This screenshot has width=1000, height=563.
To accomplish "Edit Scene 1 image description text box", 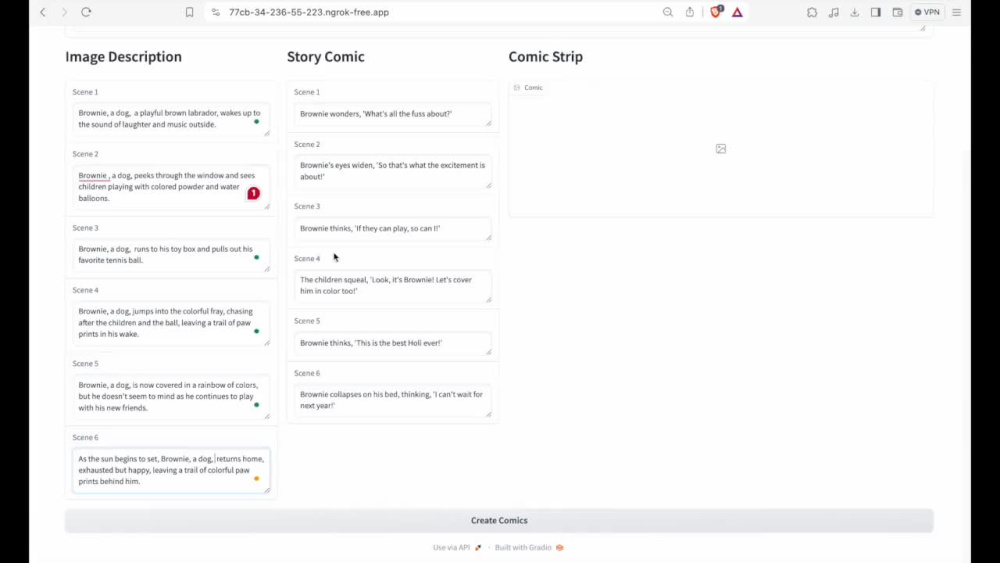I will click(x=171, y=119).
